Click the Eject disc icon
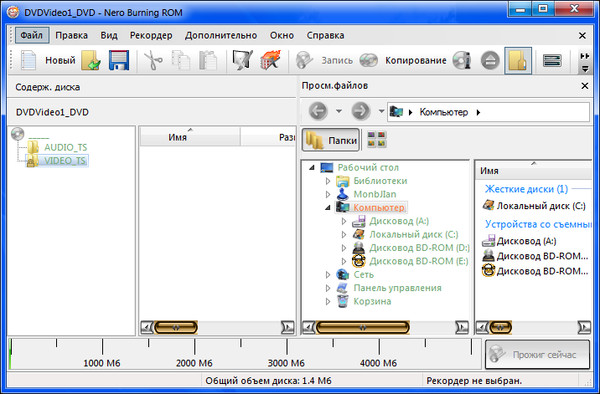 coord(490,60)
